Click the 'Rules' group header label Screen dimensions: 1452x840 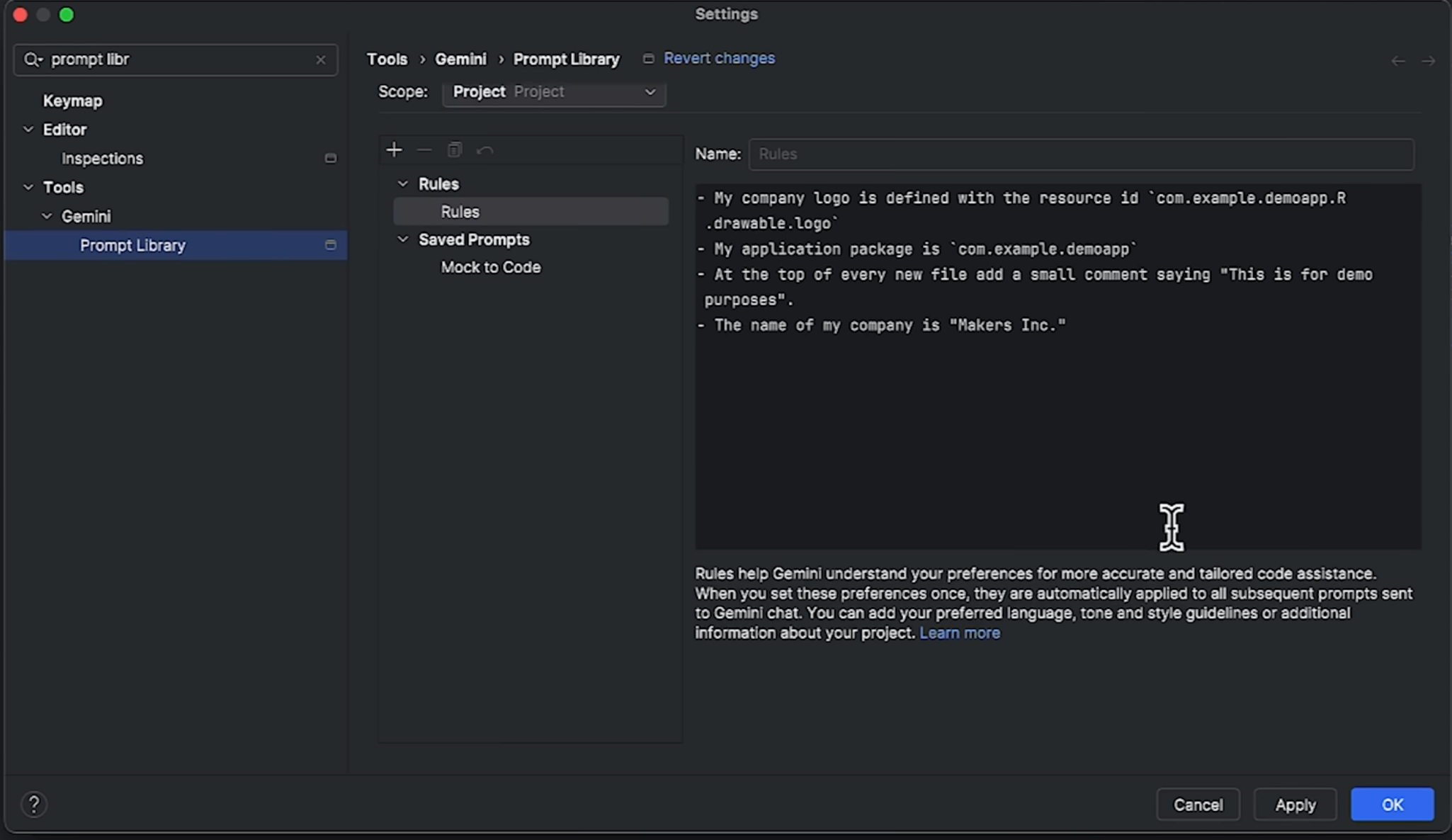point(438,184)
